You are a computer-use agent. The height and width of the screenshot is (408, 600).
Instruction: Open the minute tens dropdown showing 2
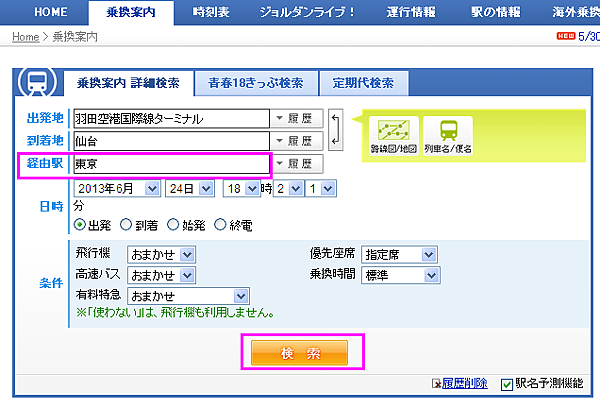click(x=289, y=189)
